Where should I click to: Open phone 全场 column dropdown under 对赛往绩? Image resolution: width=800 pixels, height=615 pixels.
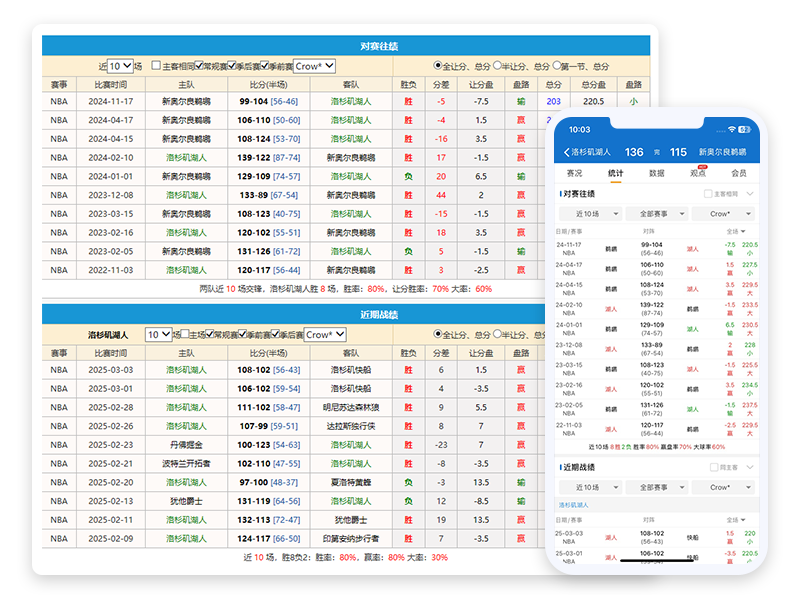736,231
